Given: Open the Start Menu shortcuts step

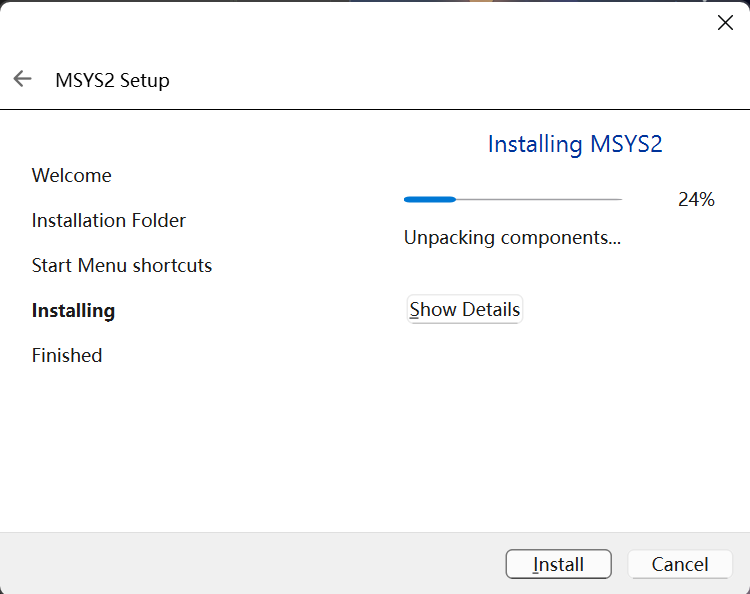Looking at the screenshot, I should click(122, 265).
